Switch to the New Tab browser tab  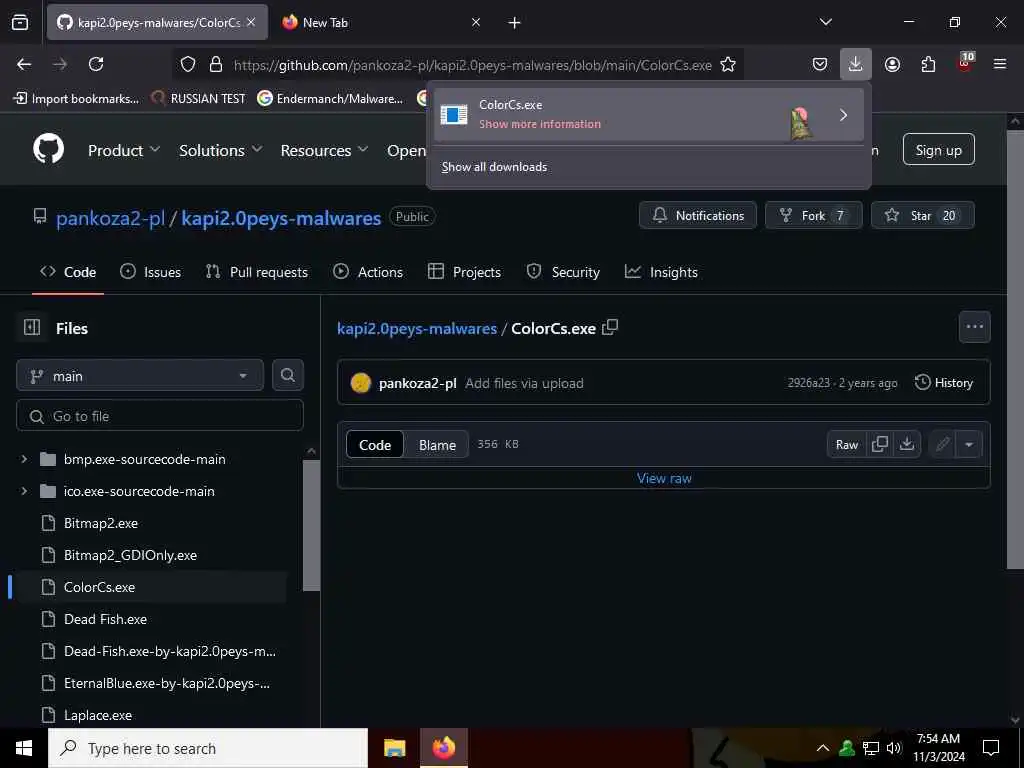[381, 22]
